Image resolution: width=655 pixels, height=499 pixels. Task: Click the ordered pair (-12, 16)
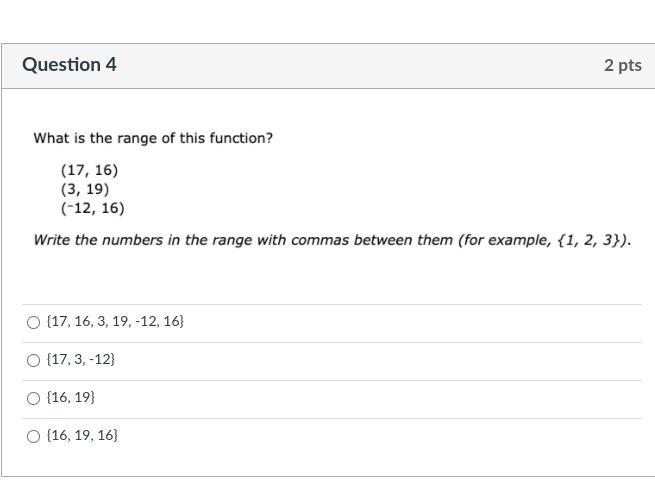92,208
